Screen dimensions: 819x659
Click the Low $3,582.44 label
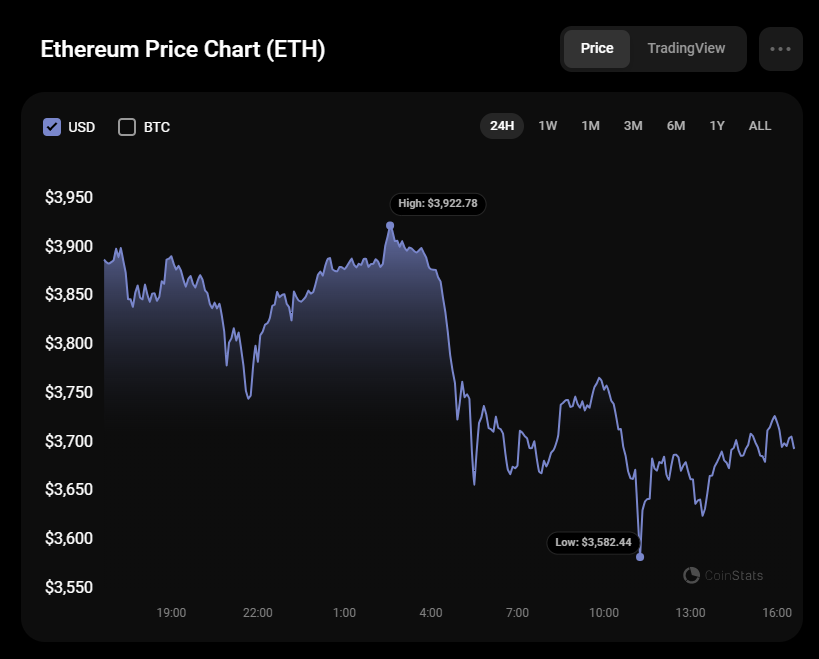(594, 543)
